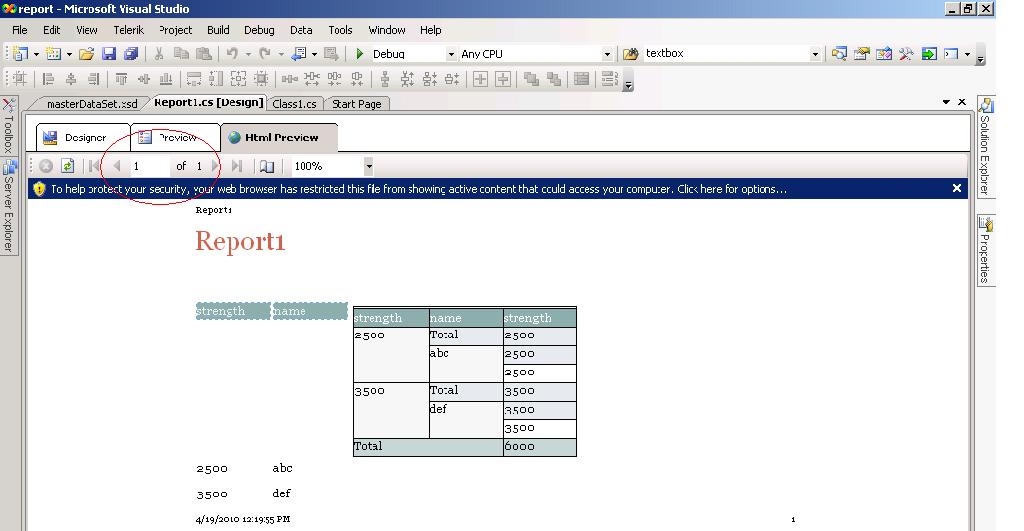Image resolution: width=1024 pixels, height=531 pixels.
Task: Go to the first page of the report
Action: click(94, 166)
